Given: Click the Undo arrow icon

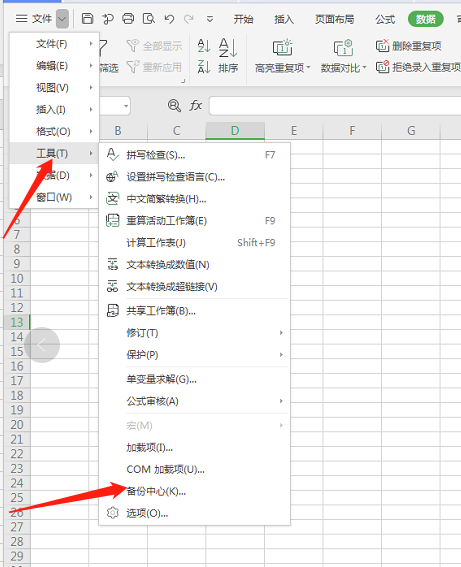Looking at the screenshot, I should pyautogui.click(x=169, y=18).
